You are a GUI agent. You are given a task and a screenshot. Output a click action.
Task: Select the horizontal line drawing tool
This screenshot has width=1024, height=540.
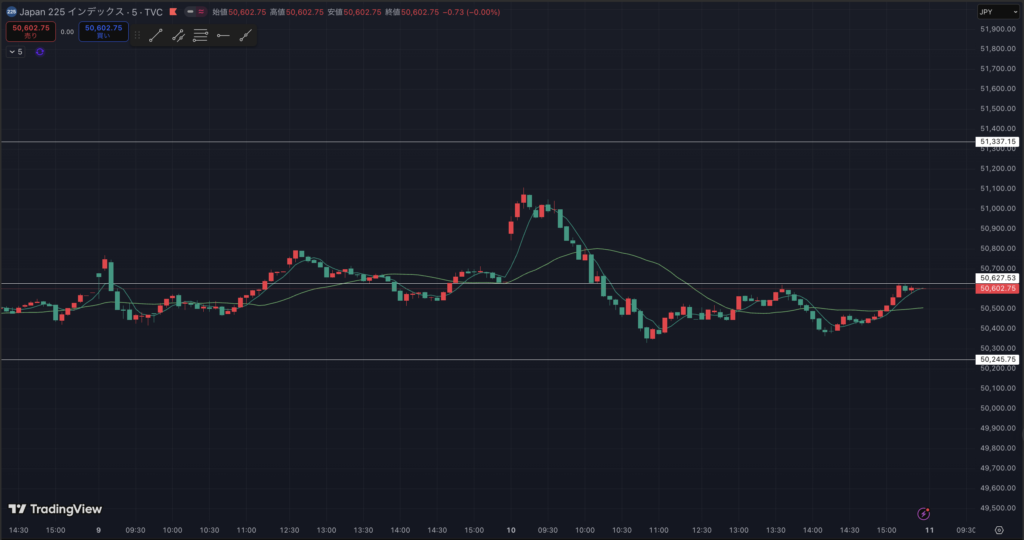pyautogui.click(x=223, y=35)
